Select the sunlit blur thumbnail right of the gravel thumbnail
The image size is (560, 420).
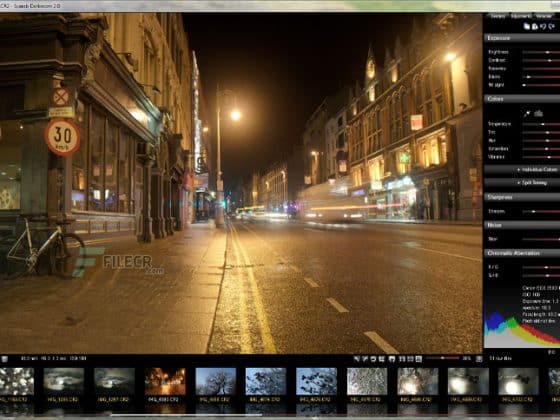tap(418, 381)
